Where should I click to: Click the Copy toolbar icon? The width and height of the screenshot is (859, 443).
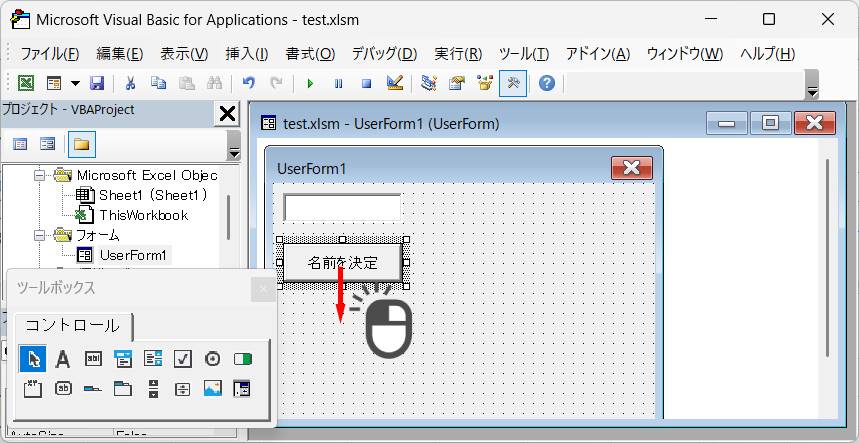coord(159,83)
